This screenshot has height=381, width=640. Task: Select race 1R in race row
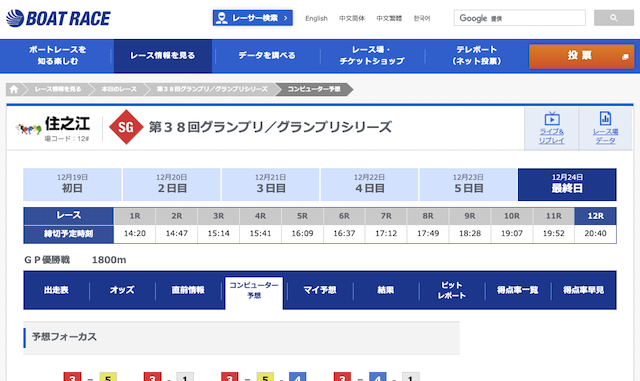coord(135,216)
